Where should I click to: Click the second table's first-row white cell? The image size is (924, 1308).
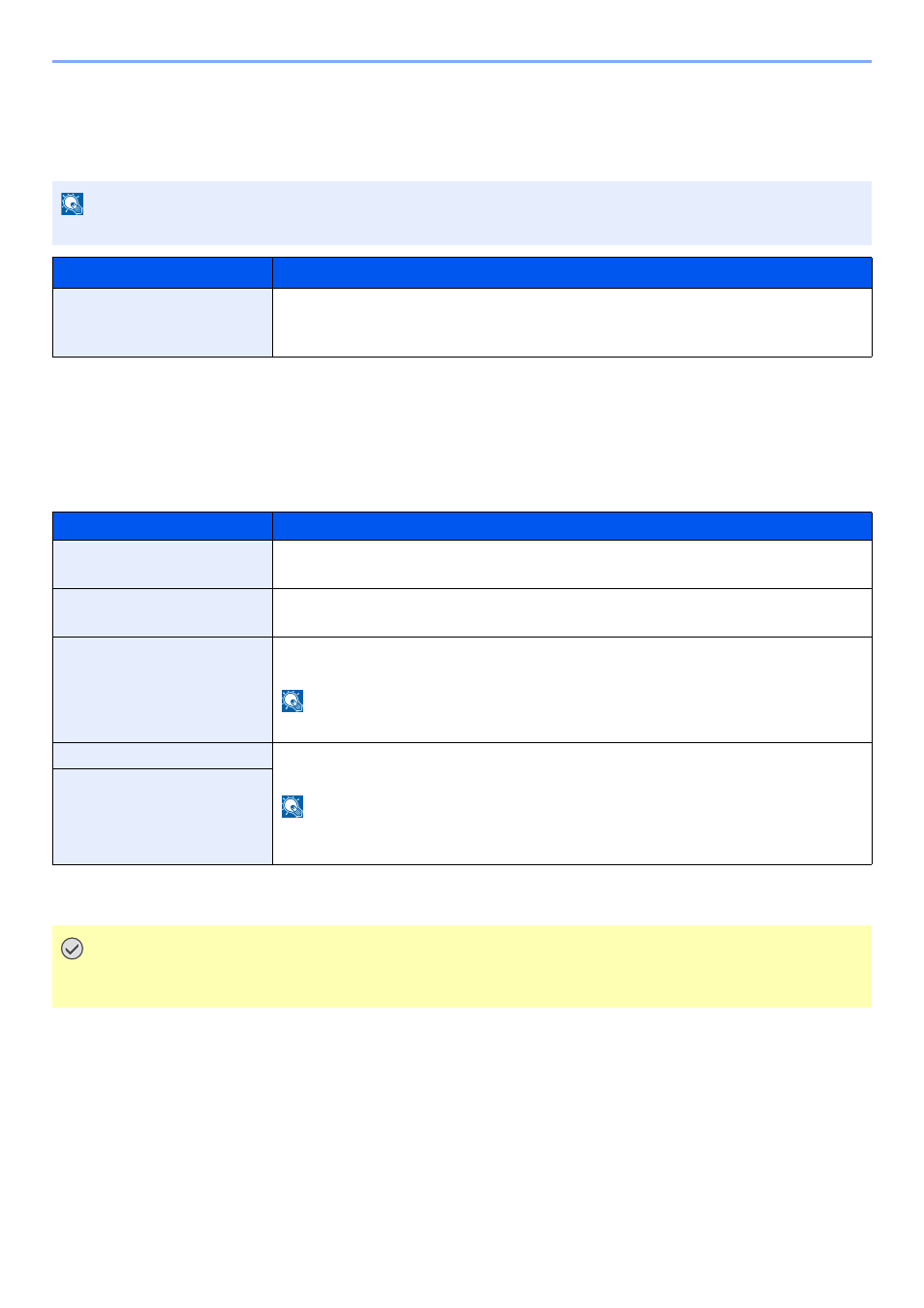tap(572, 564)
